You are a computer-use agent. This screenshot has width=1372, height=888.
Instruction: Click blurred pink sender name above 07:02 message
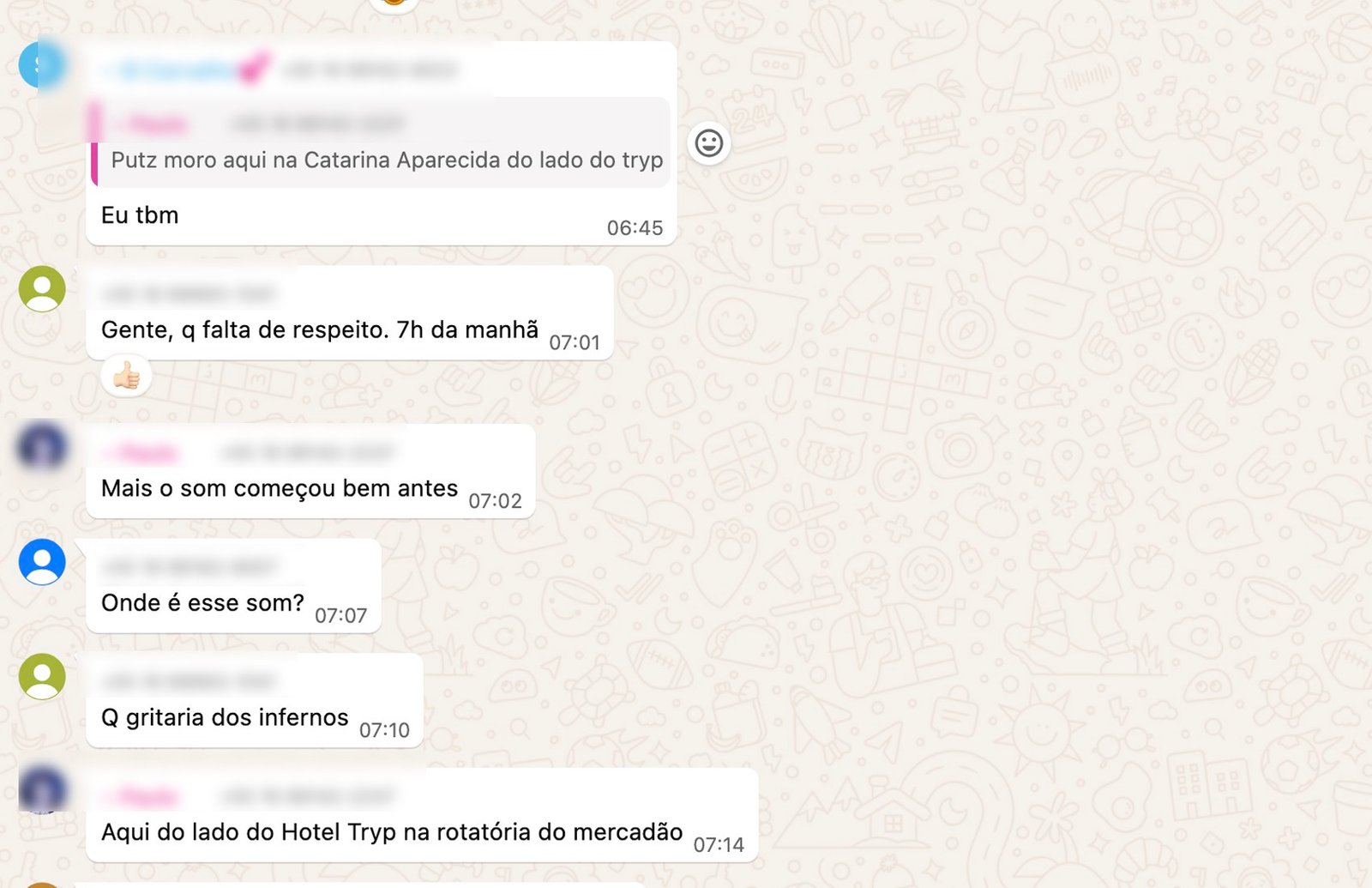tap(141, 452)
